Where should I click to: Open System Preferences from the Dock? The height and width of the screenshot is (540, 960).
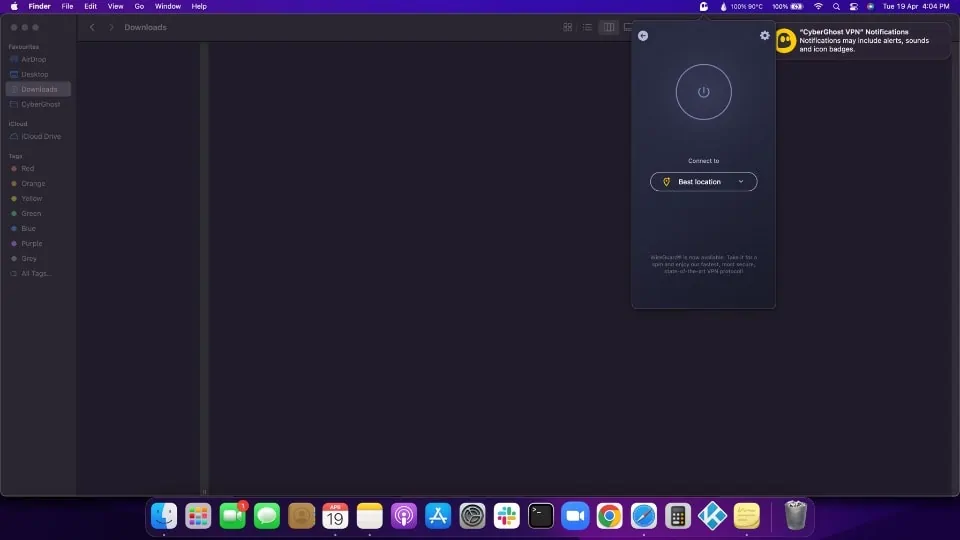click(x=473, y=516)
